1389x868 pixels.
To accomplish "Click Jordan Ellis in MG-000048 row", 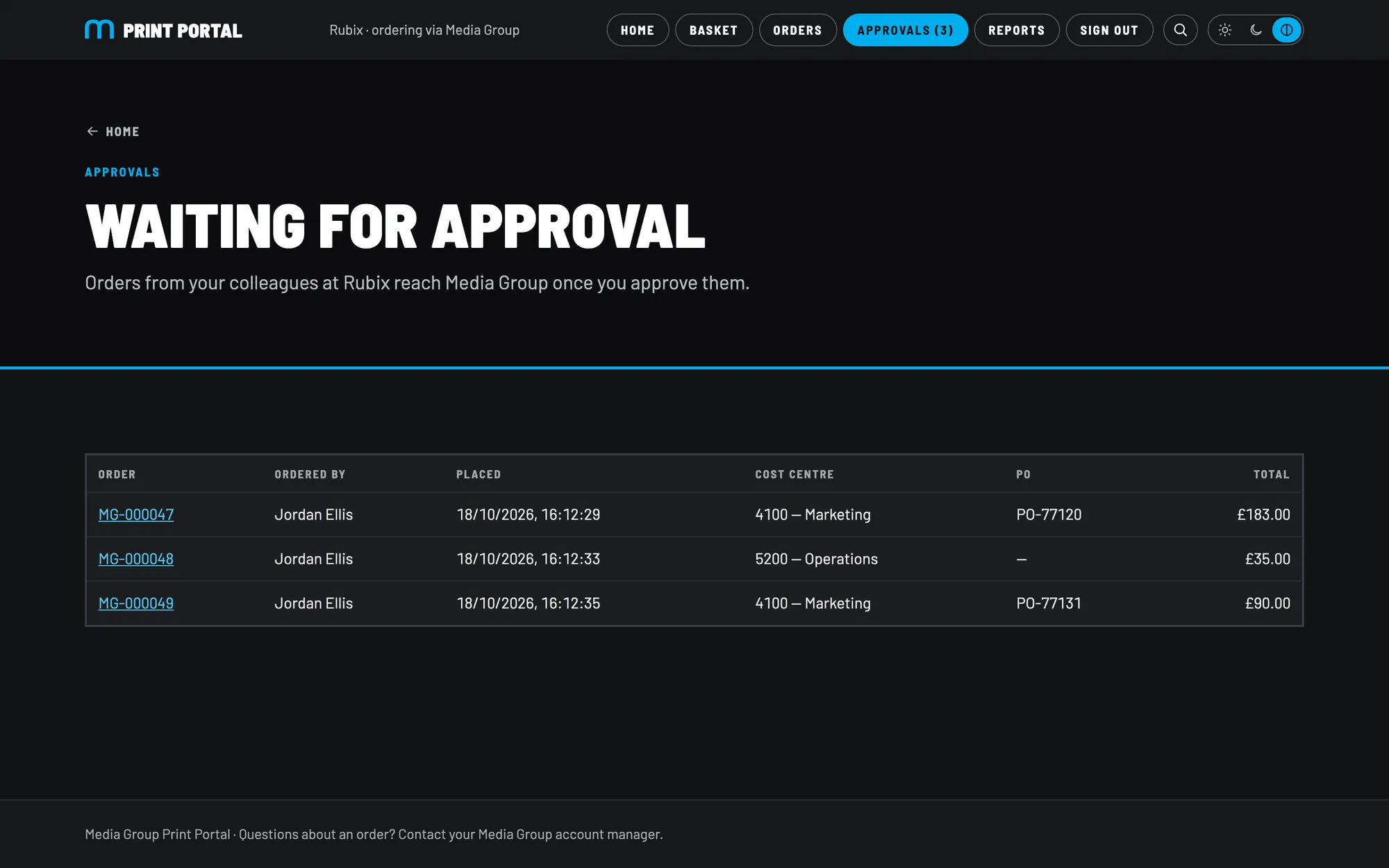I will point(313,559).
